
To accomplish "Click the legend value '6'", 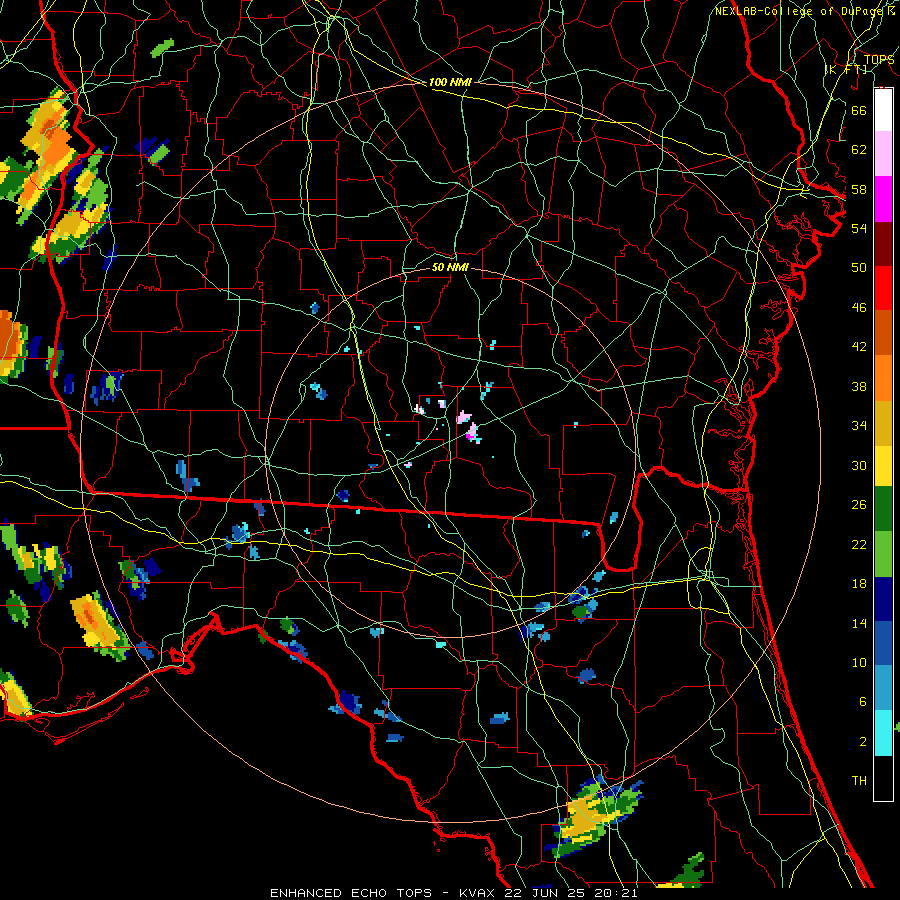I will [862, 702].
